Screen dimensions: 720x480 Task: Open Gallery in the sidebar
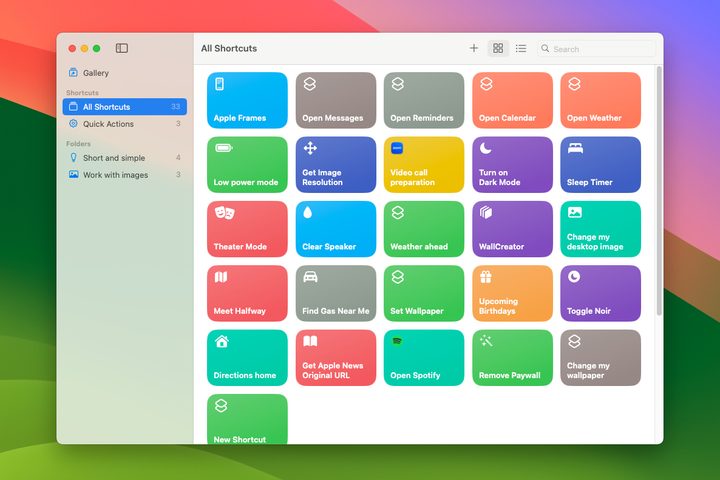tap(125, 73)
